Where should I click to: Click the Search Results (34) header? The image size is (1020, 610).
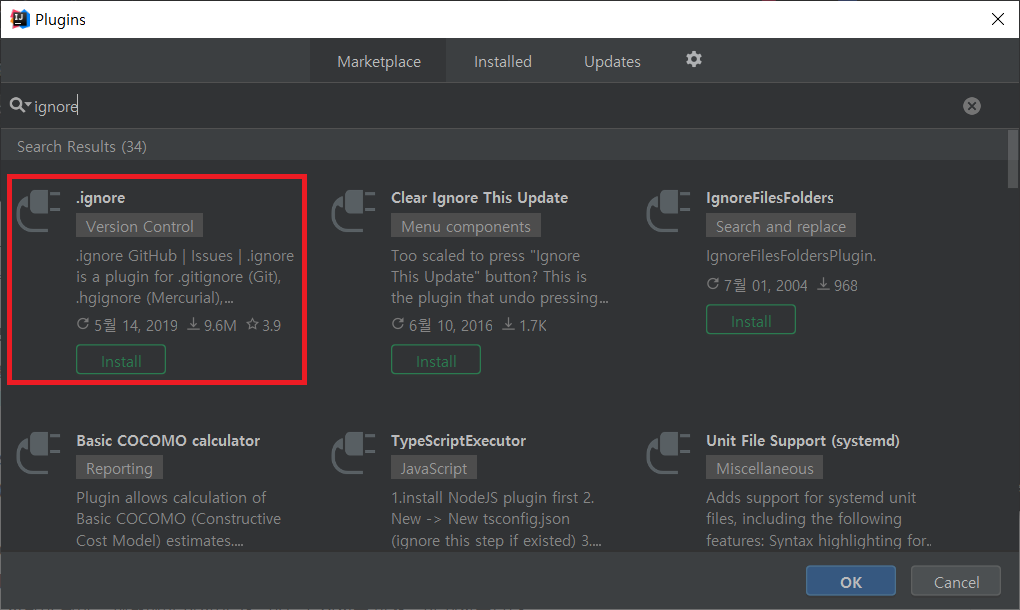coord(81,146)
